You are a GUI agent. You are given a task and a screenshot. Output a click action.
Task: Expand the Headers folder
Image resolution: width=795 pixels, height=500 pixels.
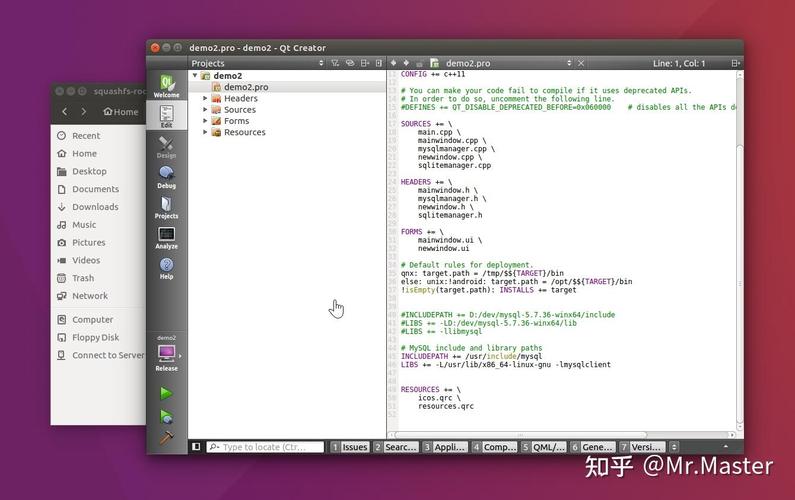(x=205, y=98)
